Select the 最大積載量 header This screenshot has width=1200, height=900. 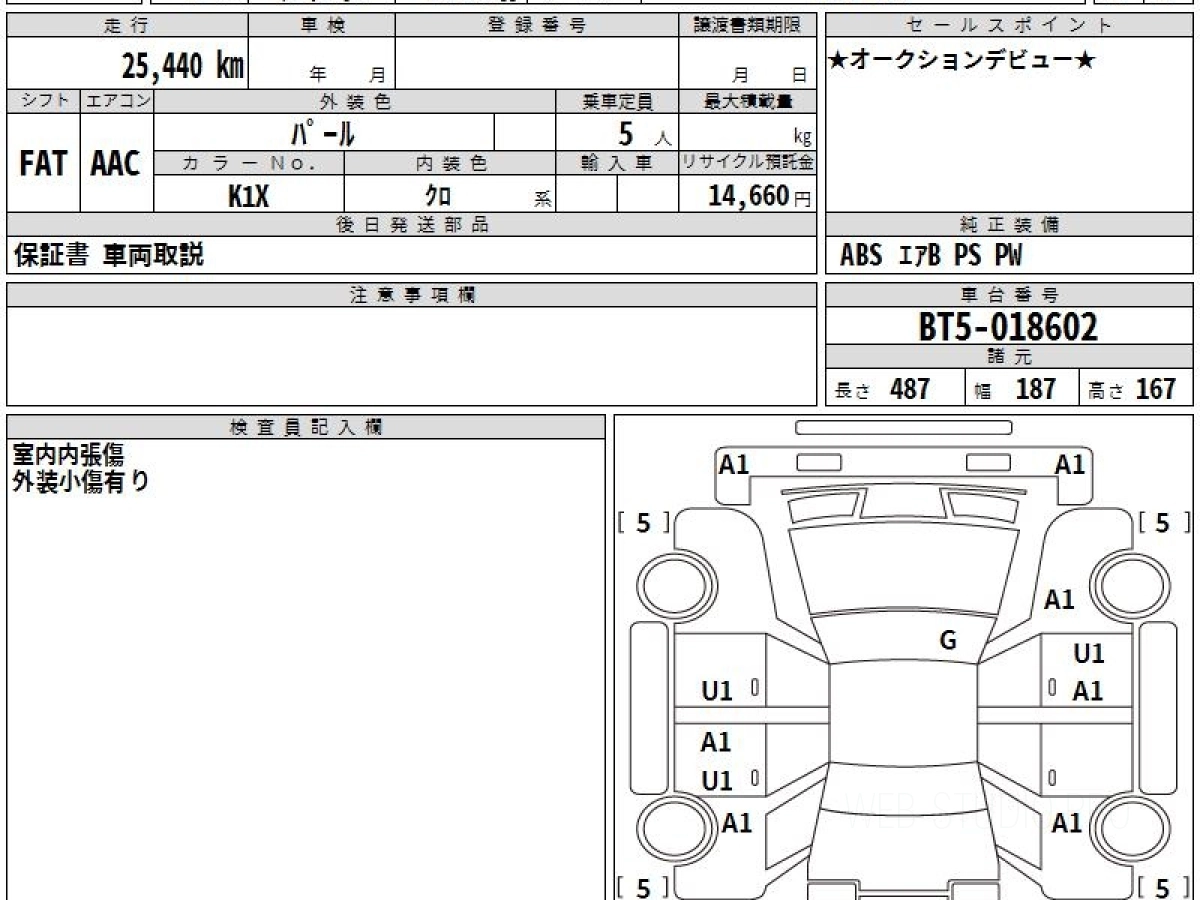tap(747, 101)
